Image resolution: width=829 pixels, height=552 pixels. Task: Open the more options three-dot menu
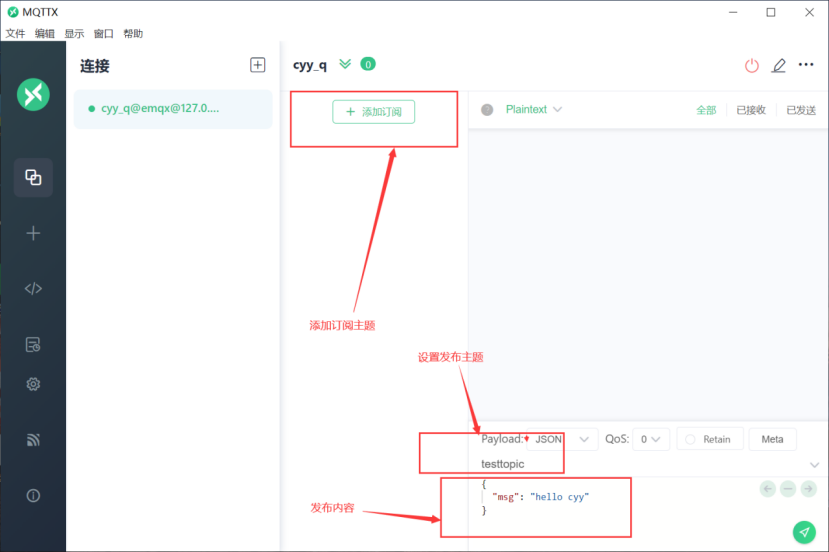(x=806, y=65)
